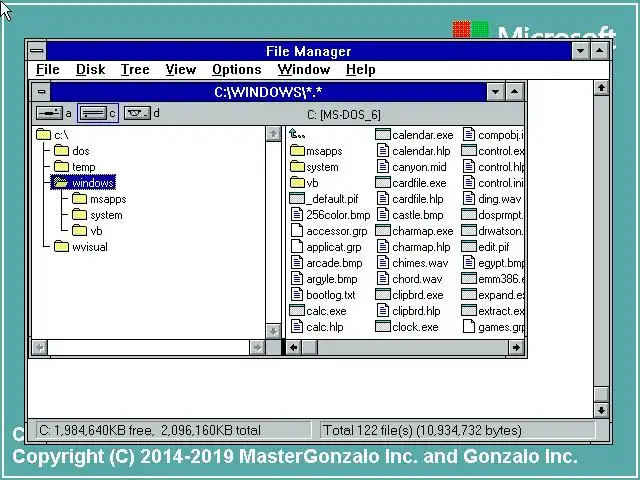Click file list horizontal scroll thumb
Image resolution: width=640 pixels, height=480 pixels.
(309, 347)
